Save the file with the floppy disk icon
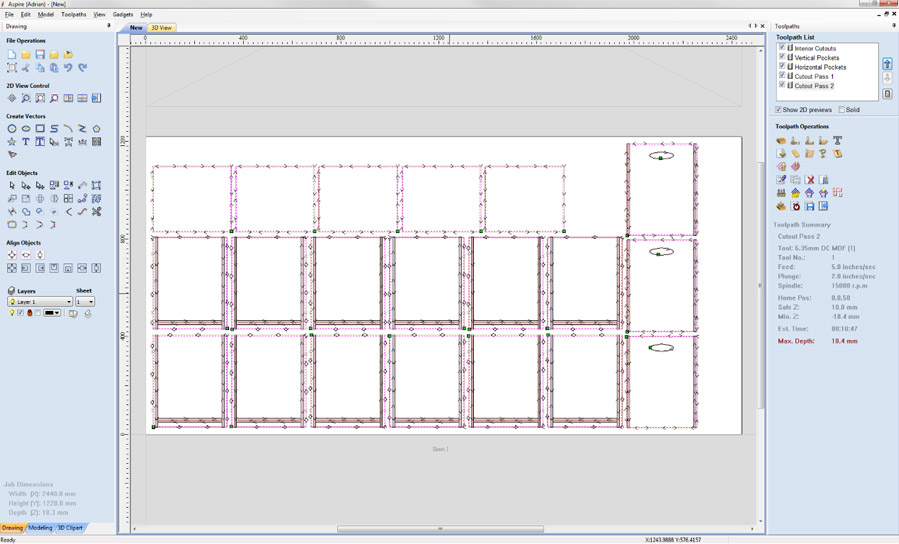 click(40, 54)
